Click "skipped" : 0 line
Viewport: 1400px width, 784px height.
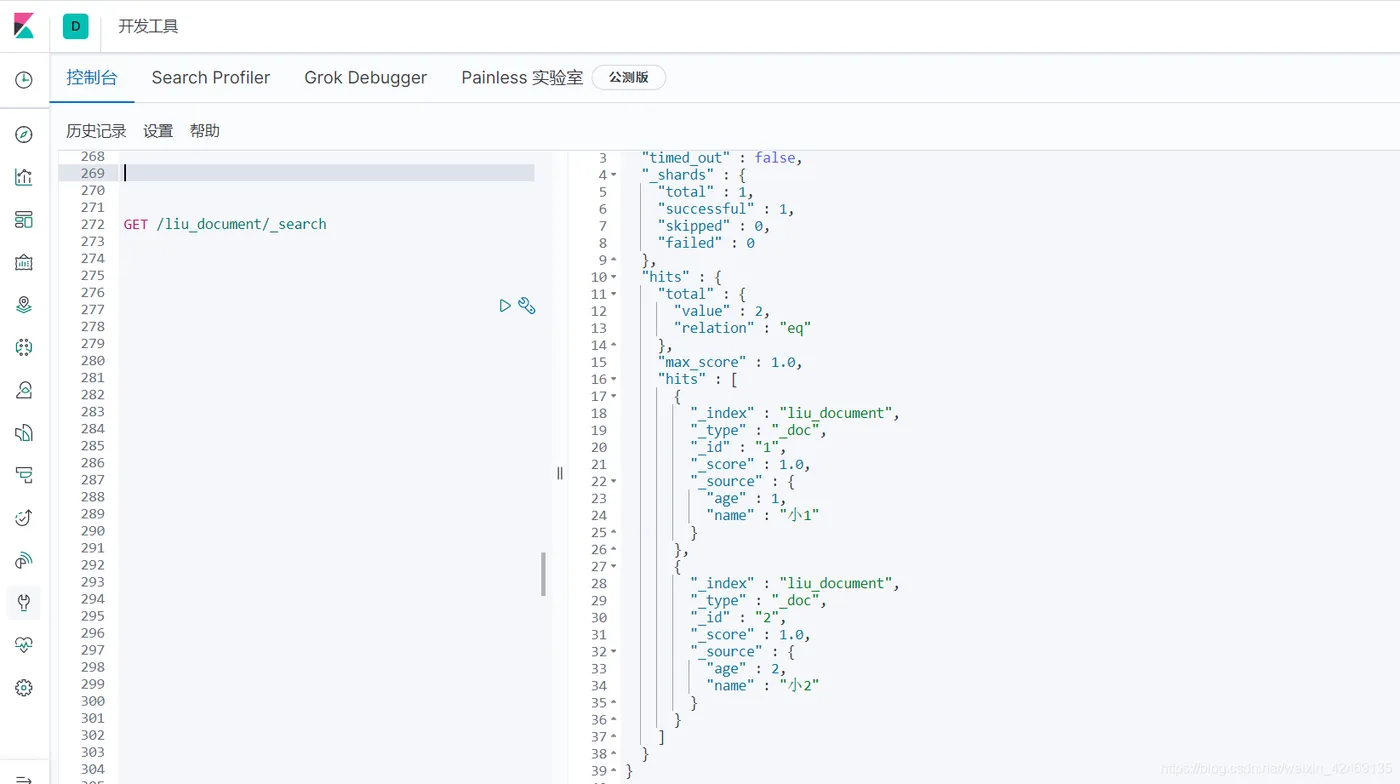coord(714,226)
